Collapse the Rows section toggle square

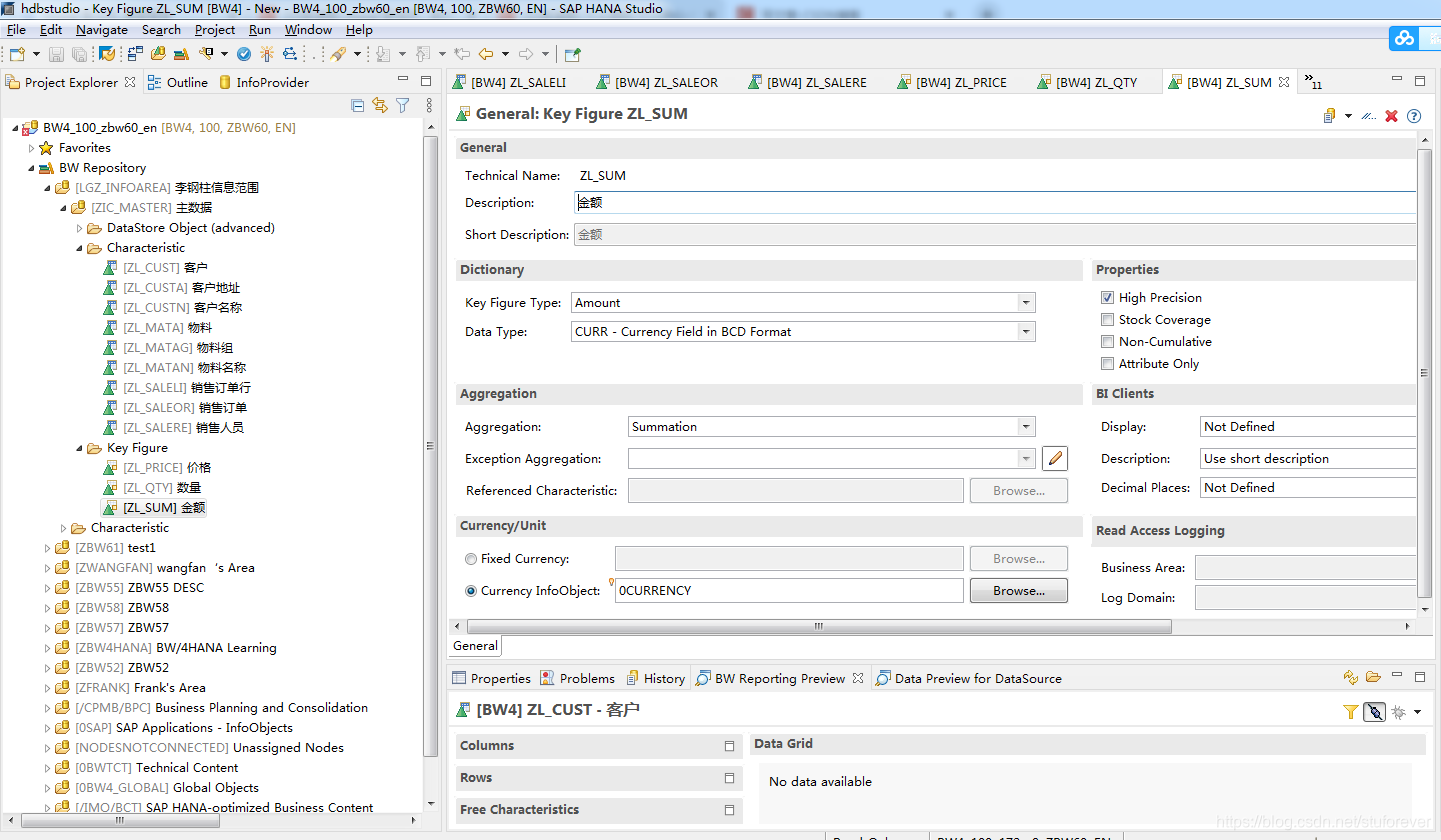click(729, 778)
